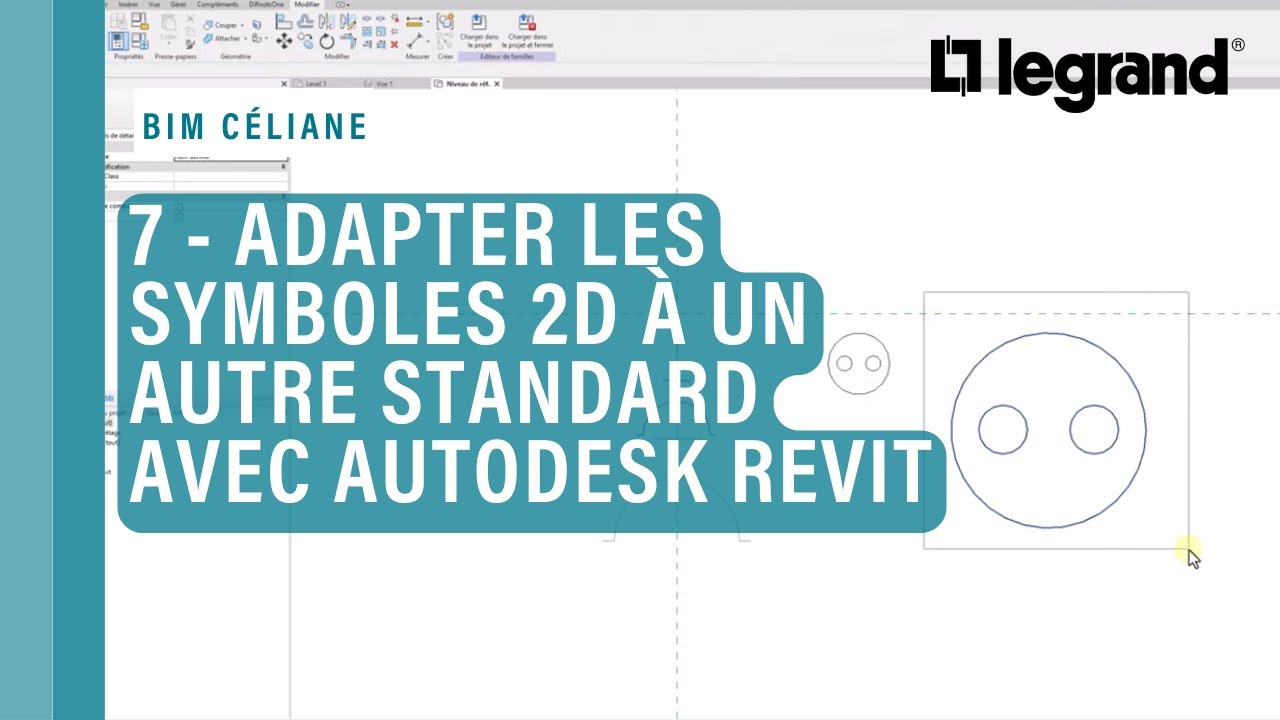Switch to the Level 1 view tab
This screenshot has width=1280, height=720.
click(315, 84)
